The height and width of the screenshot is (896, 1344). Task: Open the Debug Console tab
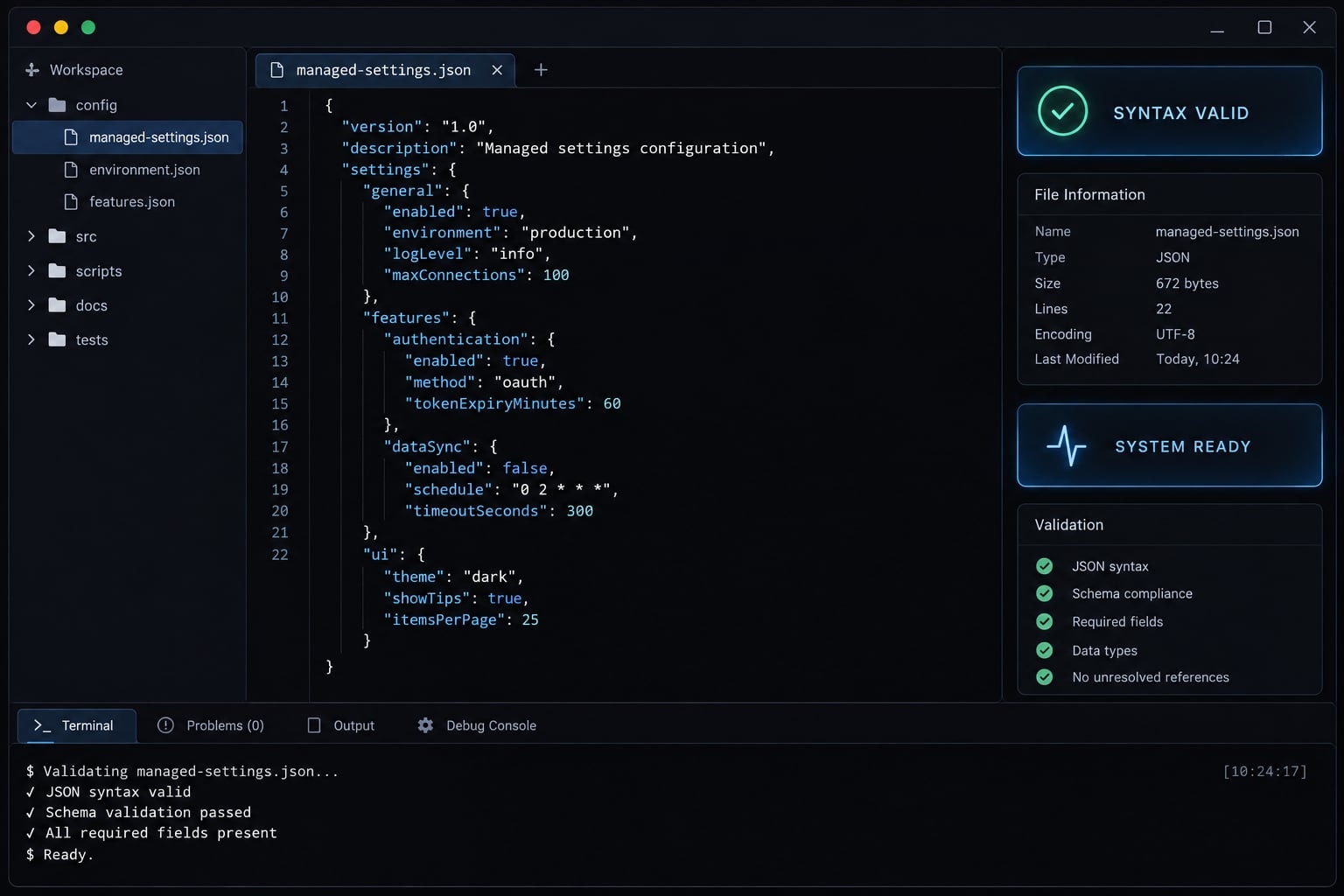(x=477, y=725)
